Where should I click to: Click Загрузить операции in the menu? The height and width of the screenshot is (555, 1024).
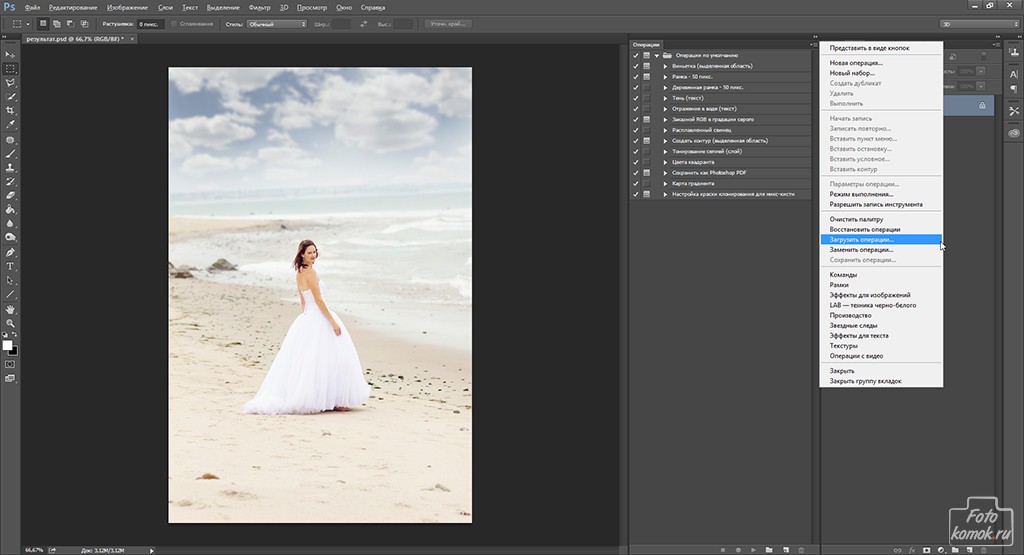click(860, 240)
